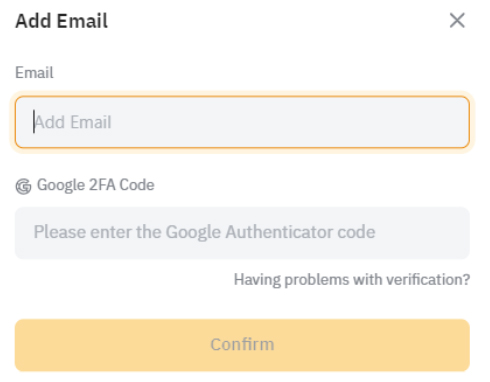Viewport: 490px width, 382px height.
Task: Click the Add Email placeholder text
Action: tap(73, 122)
